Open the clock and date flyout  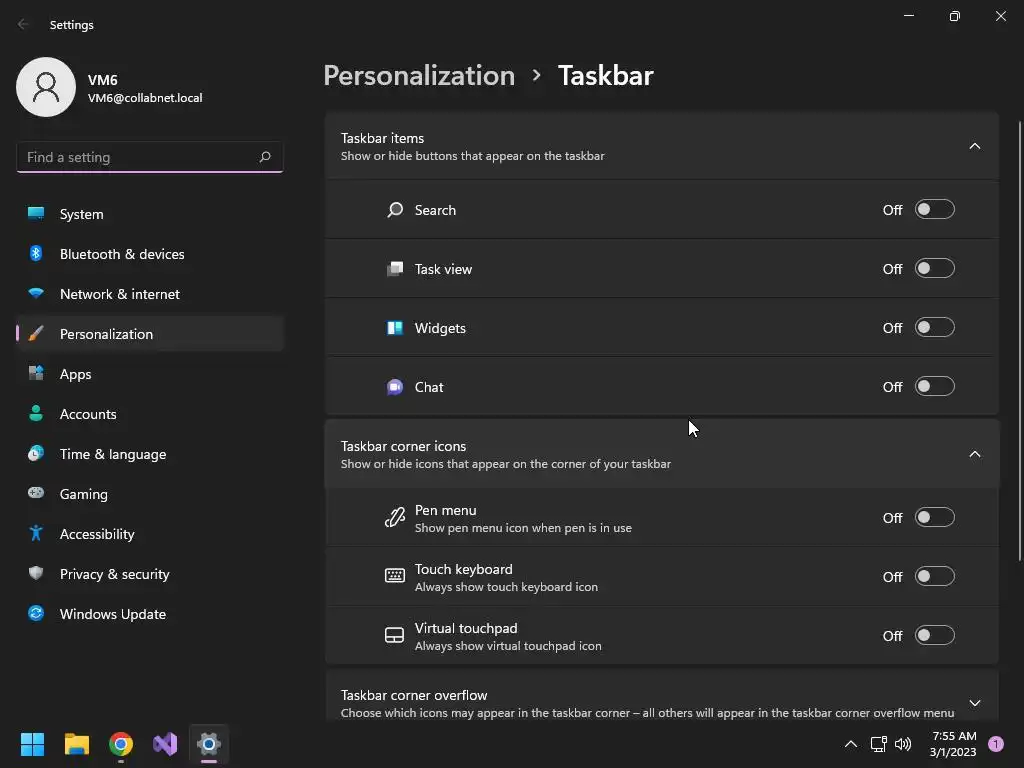(x=953, y=744)
